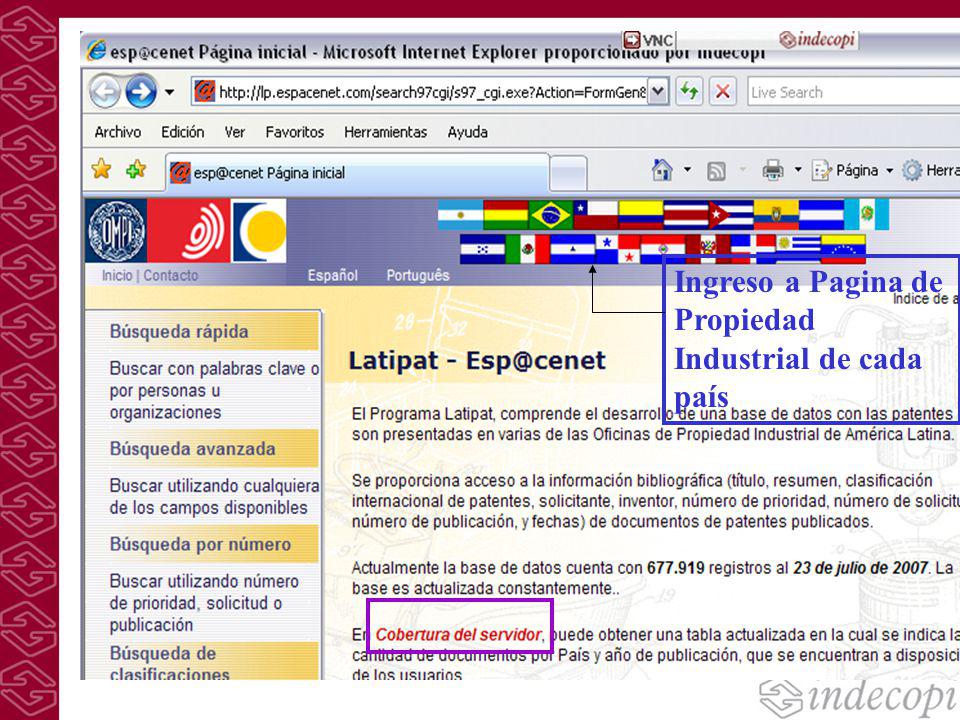
Task: Click the Mexico flag
Action: pos(528,249)
